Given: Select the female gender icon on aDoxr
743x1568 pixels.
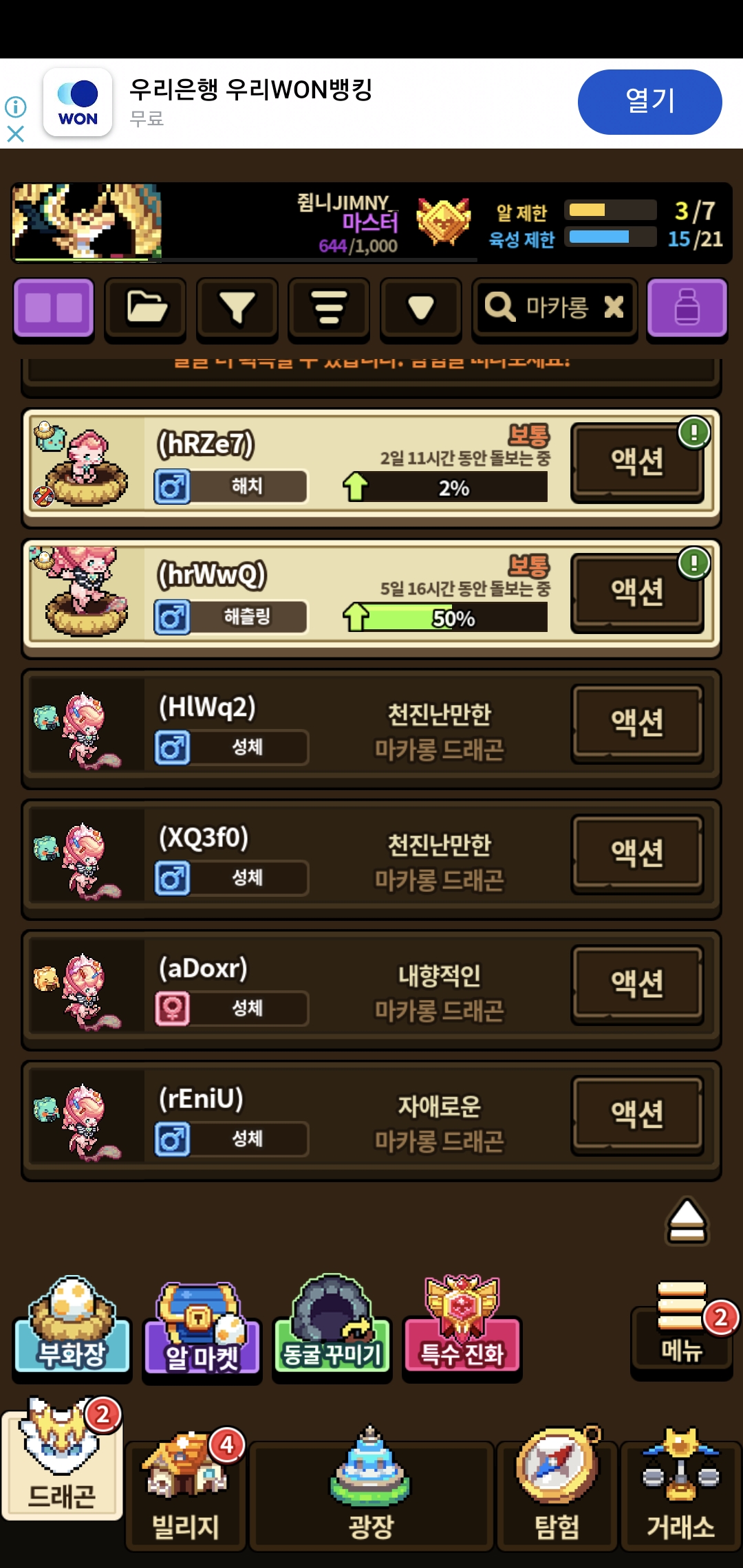Looking at the screenshot, I should tap(172, 1009).
